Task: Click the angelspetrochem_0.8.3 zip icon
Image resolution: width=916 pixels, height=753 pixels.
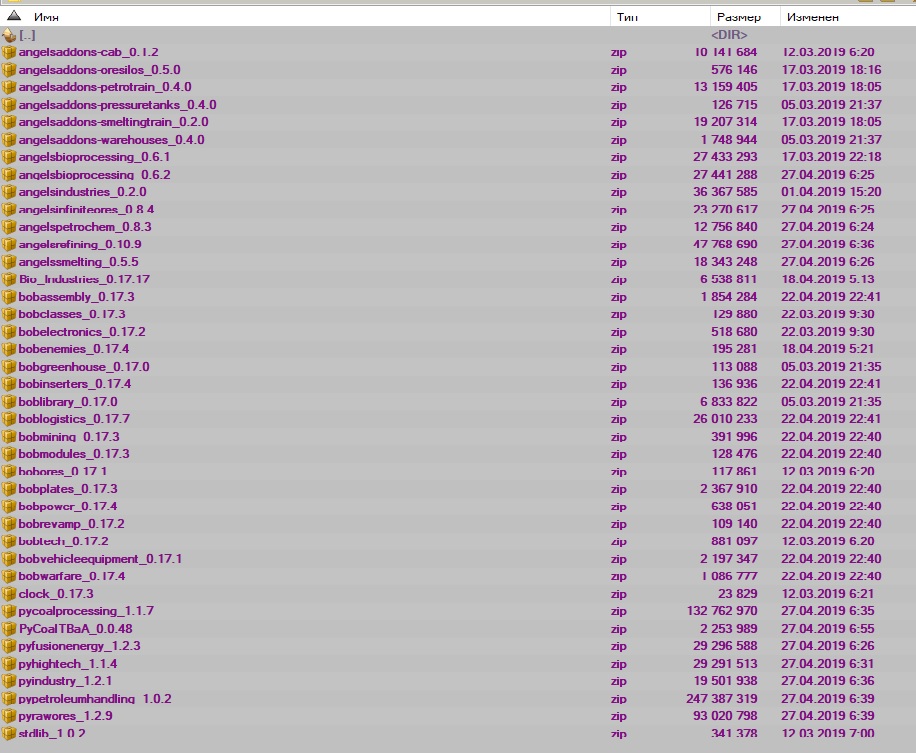Action: 9,227
